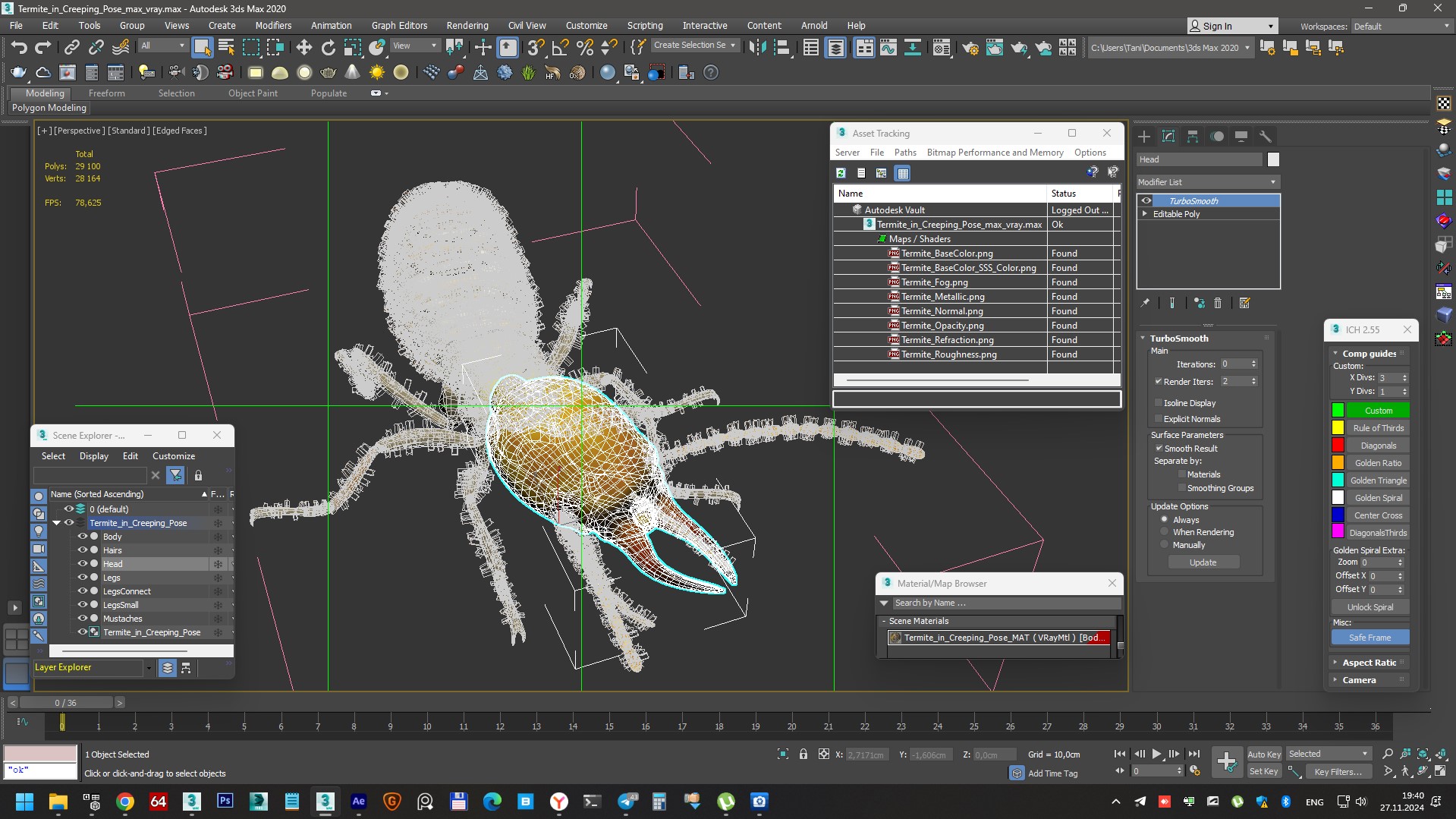Toggle the Smooth Result checkbox
Screen dimensions: 1456x819
[1159, 449]
